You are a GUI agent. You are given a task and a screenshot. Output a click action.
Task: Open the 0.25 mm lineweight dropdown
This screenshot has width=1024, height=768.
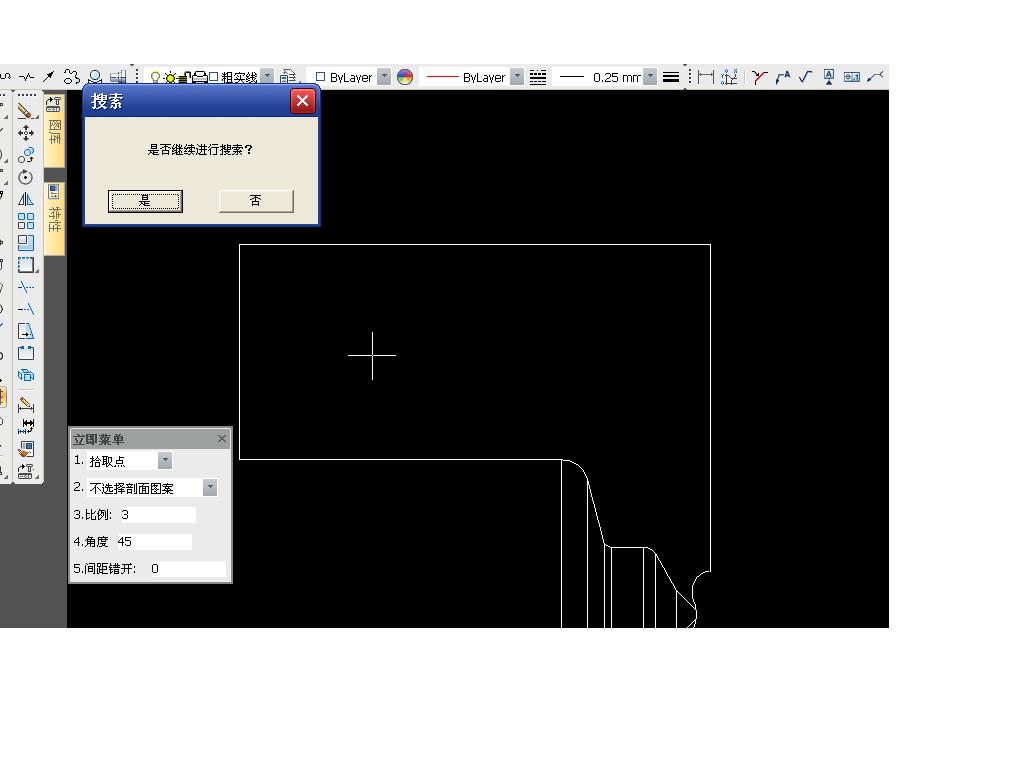coord(650,76)
